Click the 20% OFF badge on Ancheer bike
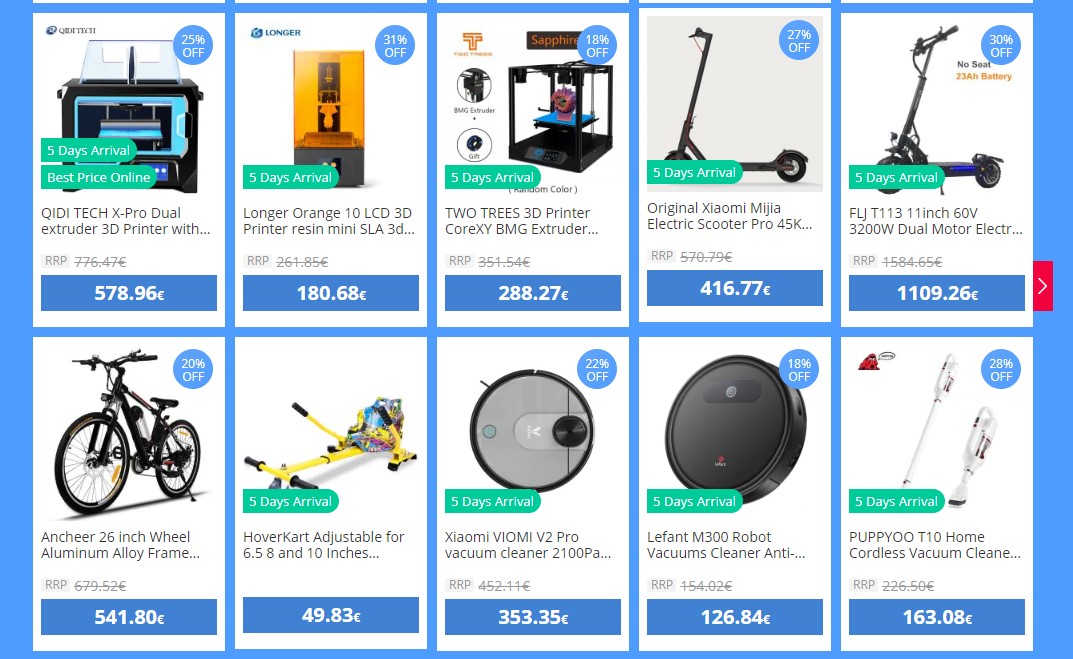Screen dimensions: 1073x659 tap(193, 370)
